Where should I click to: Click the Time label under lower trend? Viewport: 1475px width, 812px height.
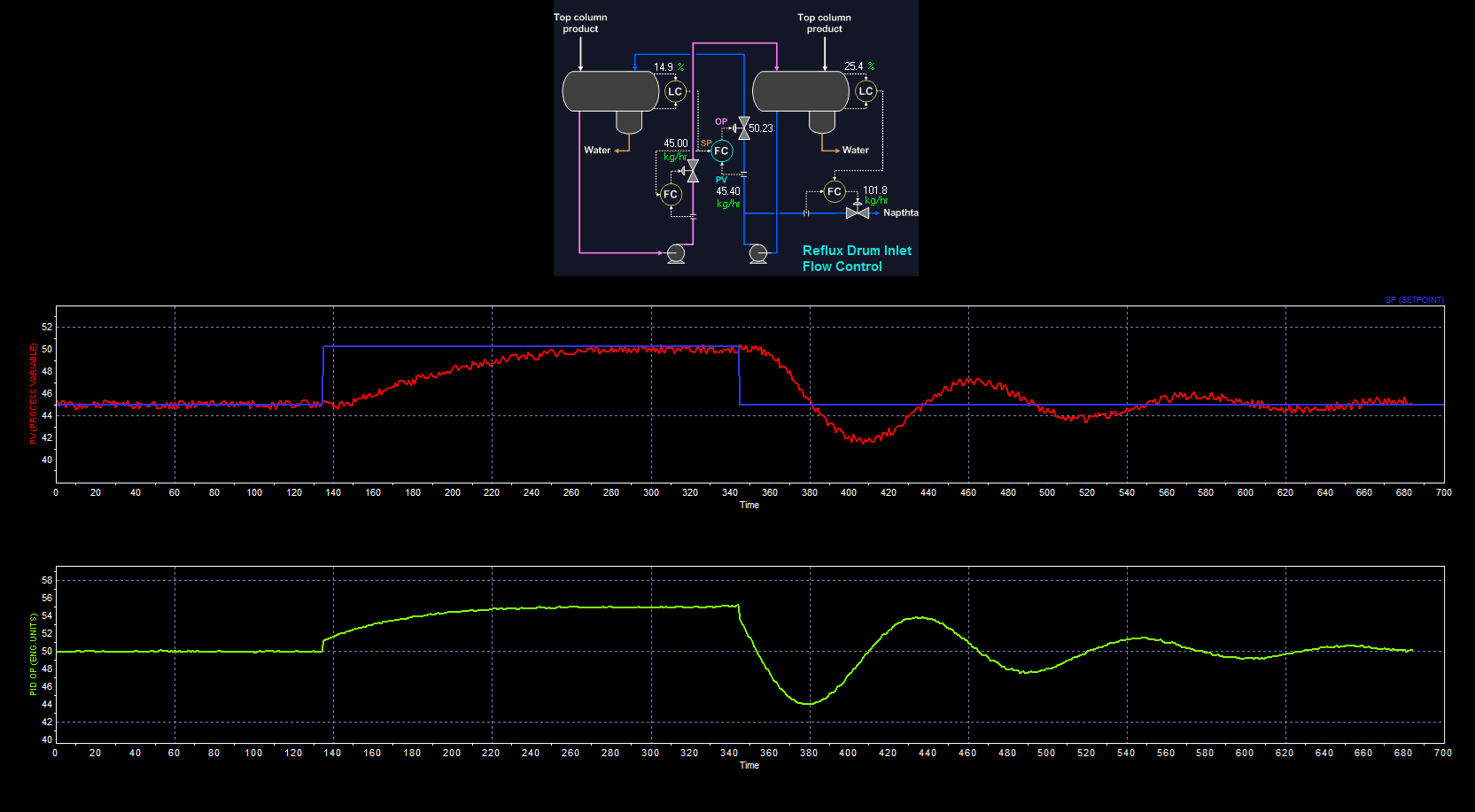coord(749,765)
